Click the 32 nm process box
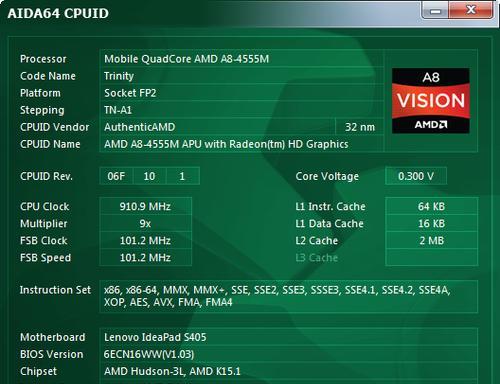Image resolution: width=500 pixels, height=384 pixels. pyautogui.click(x=359, y=127)
